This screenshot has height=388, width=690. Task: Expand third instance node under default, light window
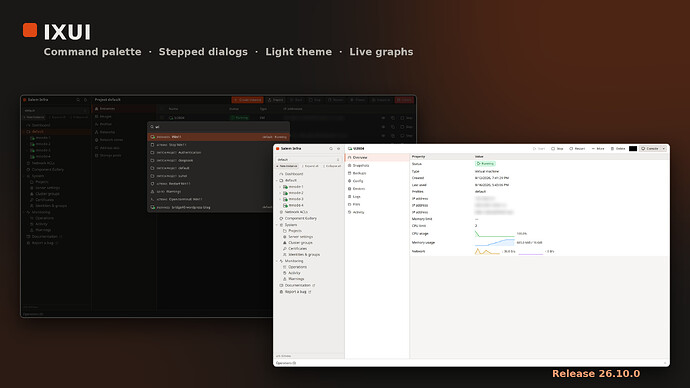(x=280, y=199)
